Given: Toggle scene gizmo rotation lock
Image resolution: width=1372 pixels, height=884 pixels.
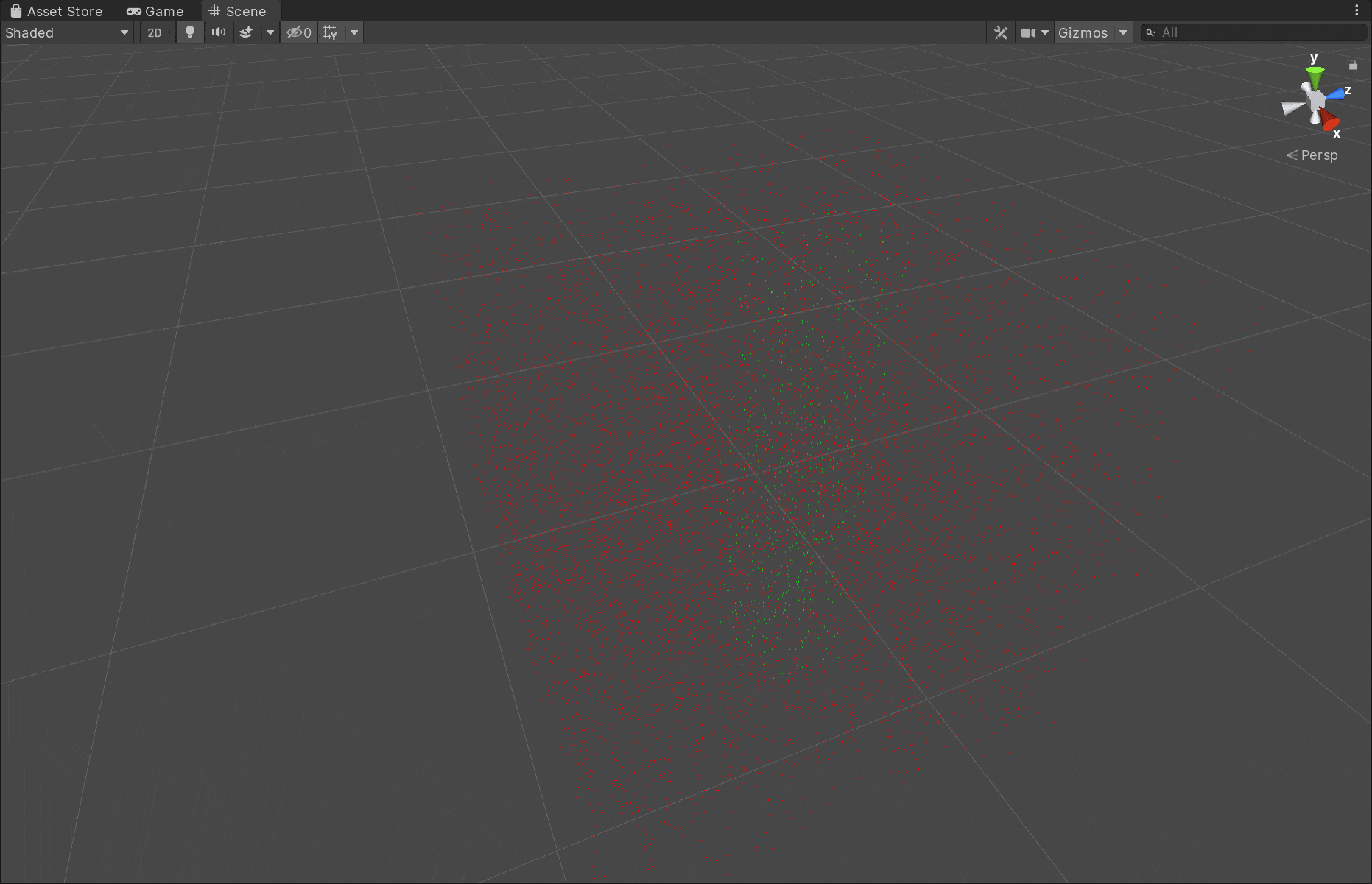Looking at the screenshot, I should [1353, 65].
